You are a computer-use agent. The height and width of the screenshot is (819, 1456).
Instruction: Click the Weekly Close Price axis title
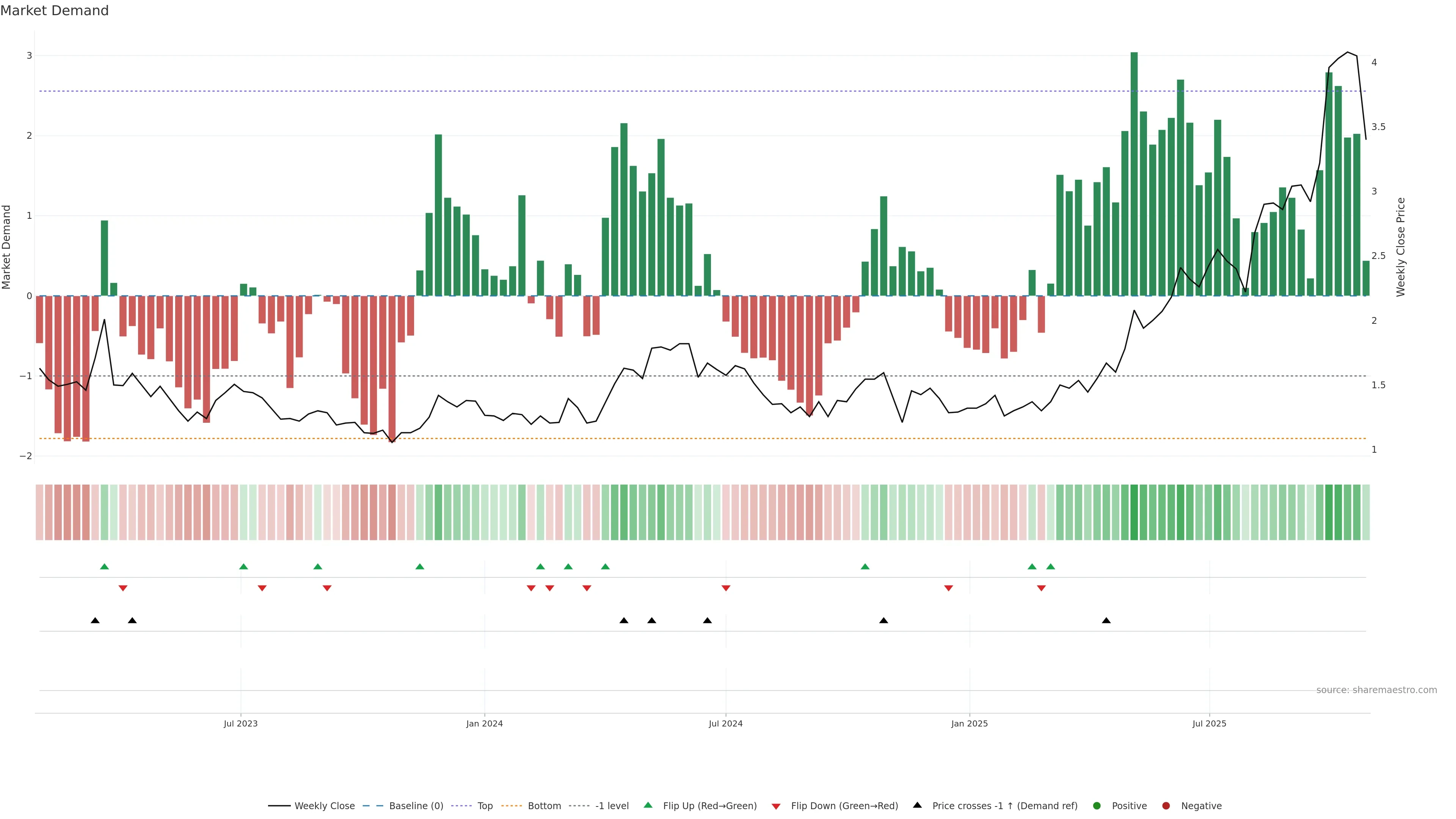pos(1400,247)
